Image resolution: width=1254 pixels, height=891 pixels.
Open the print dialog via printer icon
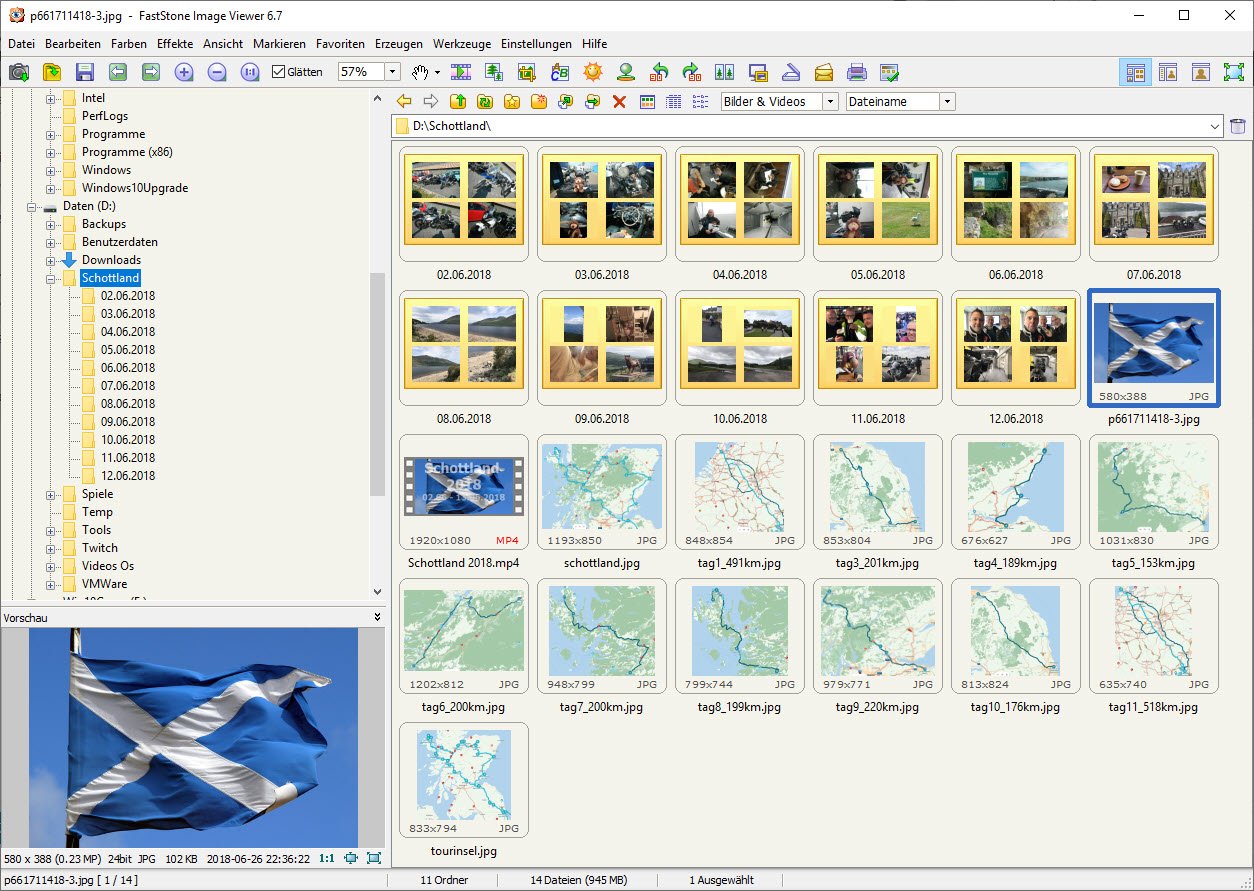point(856,72)
